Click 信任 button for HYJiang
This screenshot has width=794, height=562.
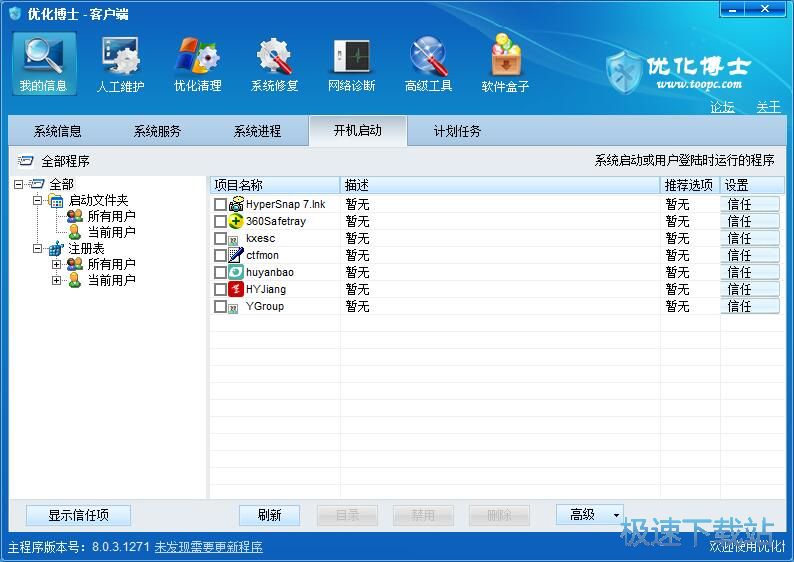coord(750,289)
